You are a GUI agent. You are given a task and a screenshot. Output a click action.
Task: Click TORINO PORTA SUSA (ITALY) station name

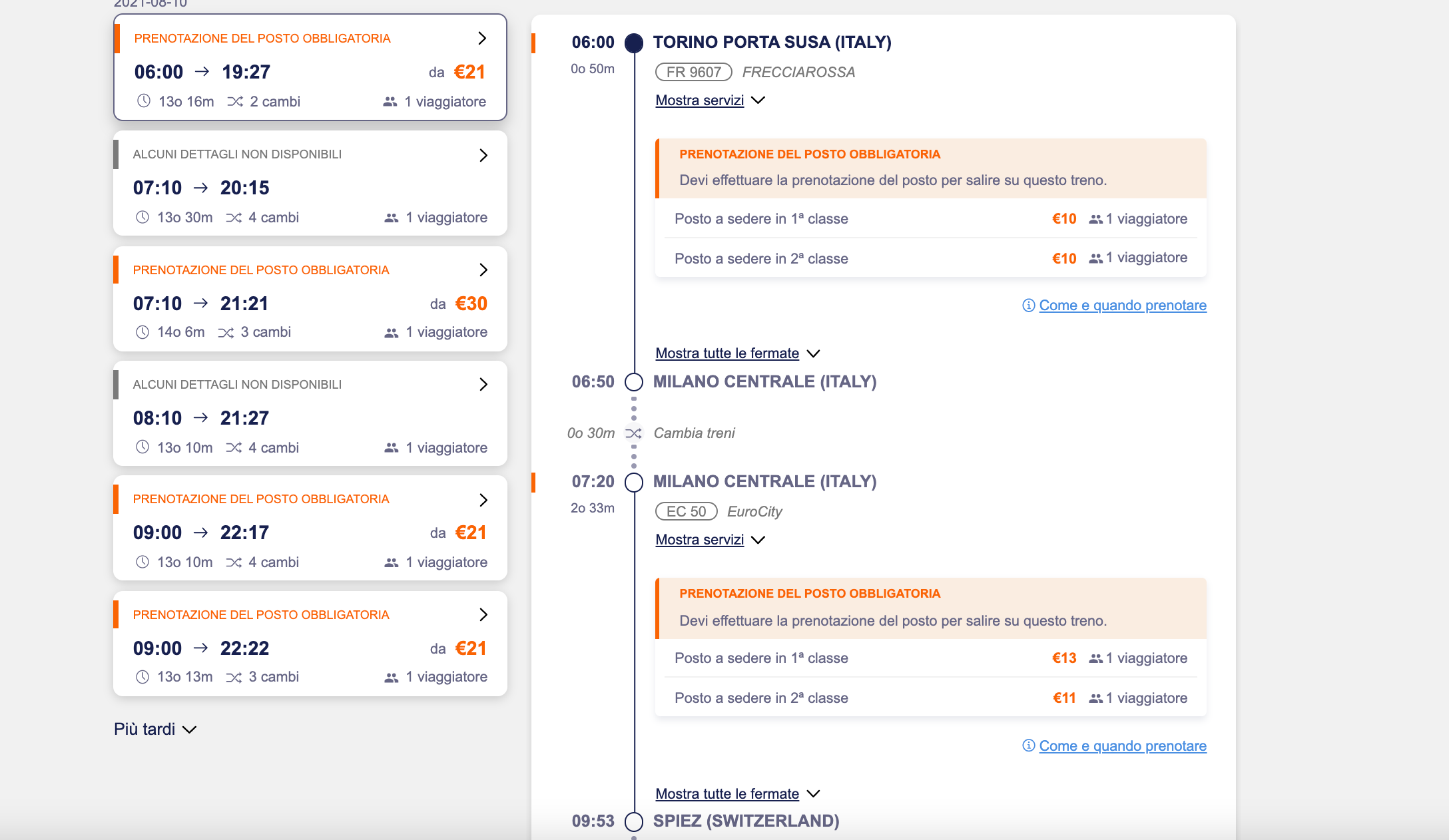tap(772, 43)
